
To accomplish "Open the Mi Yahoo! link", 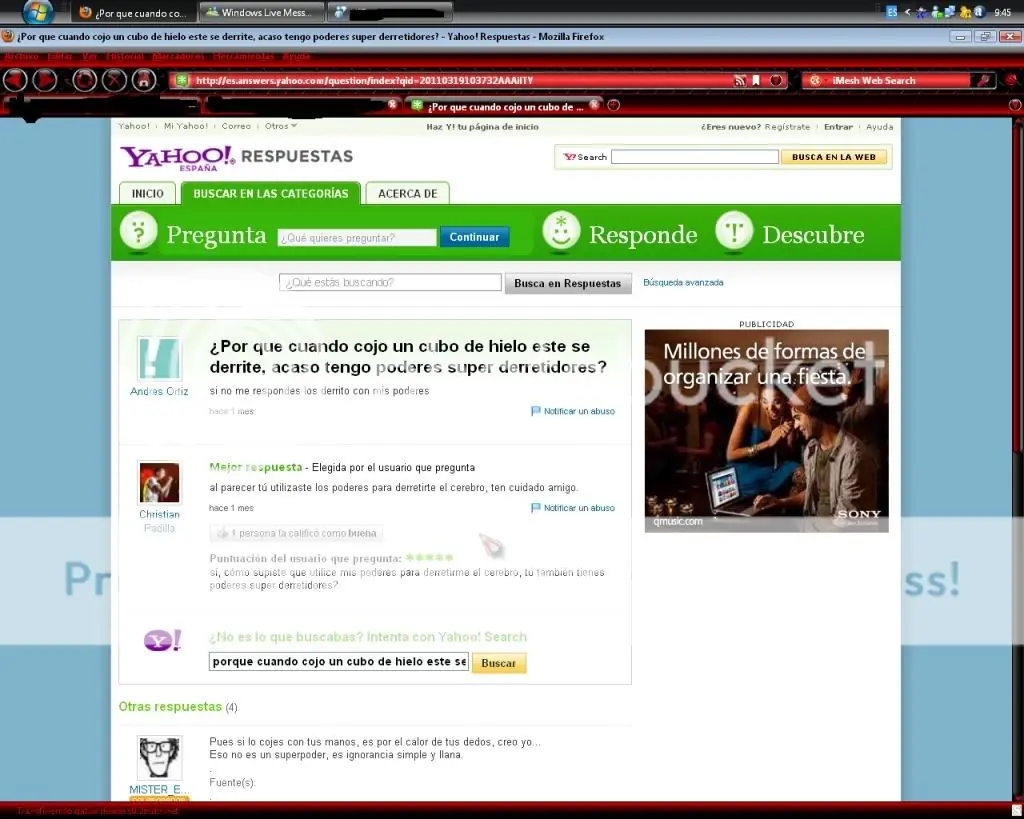I will pyautogui.click(x=185, y=126).
